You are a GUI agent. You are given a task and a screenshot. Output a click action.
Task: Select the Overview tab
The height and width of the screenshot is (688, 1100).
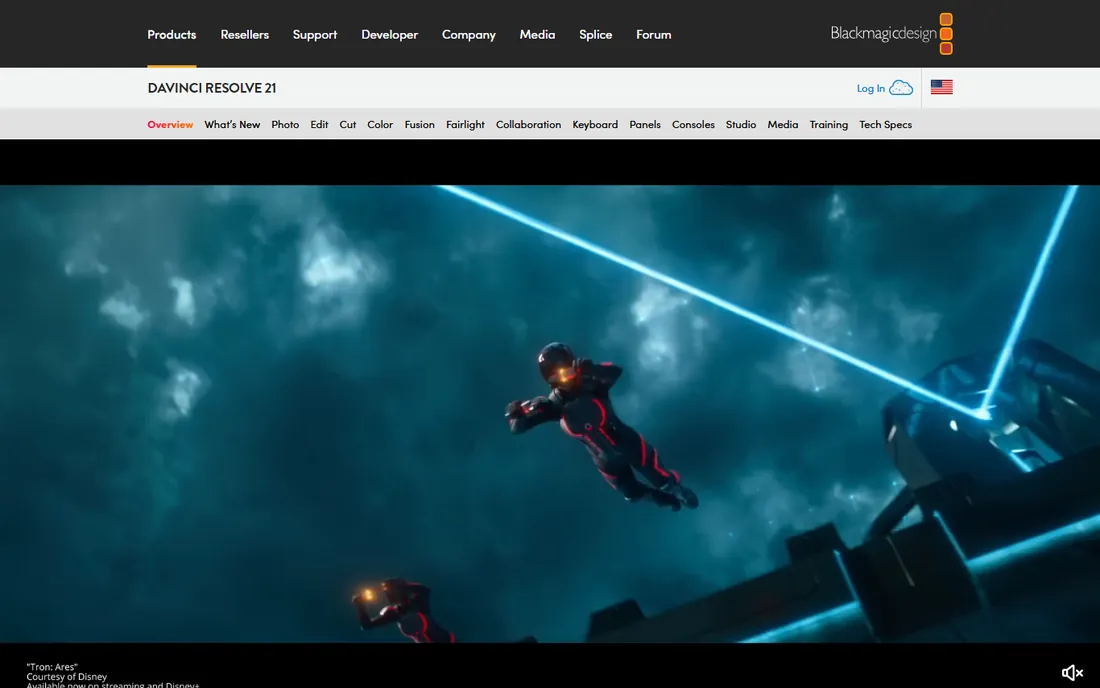point(170,124)
